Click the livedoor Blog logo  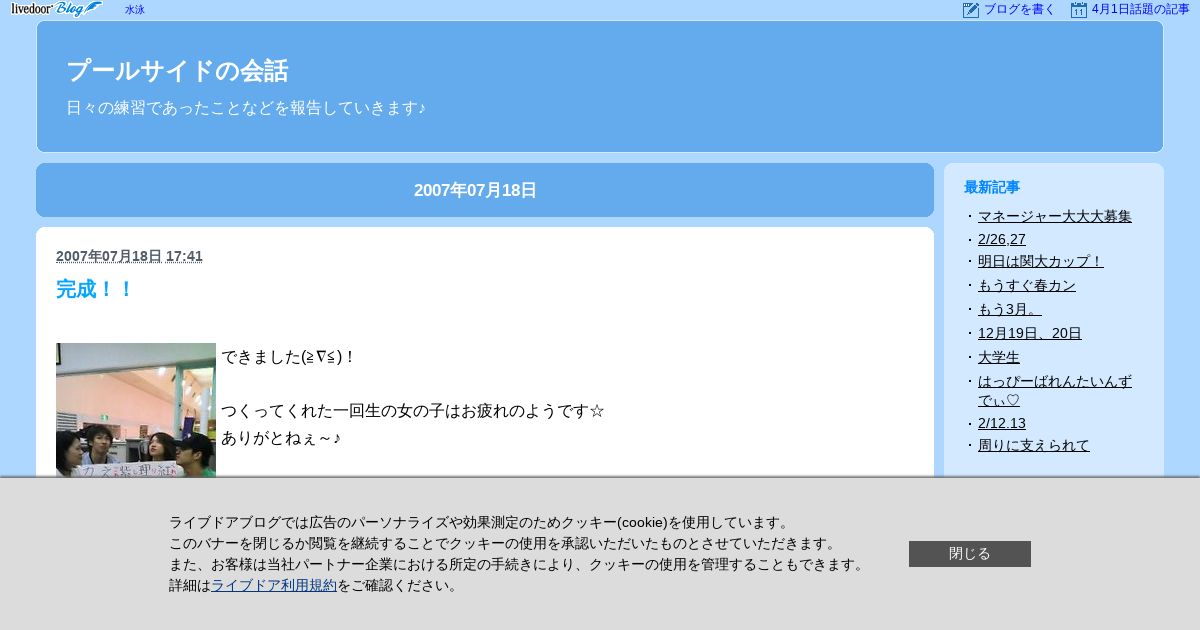point(57,9)
